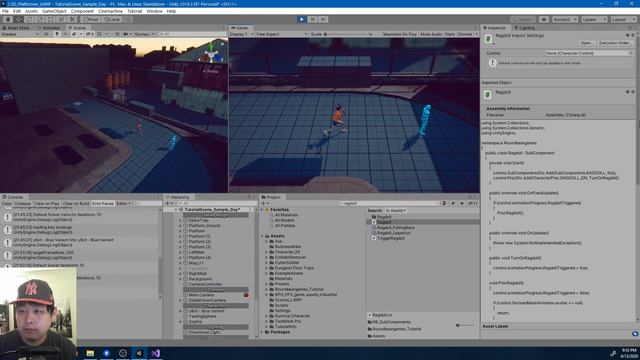Open the custom editor tools icon
This screenshot has height=360, width=640.
pyautogui.click(x=73, y=19)
